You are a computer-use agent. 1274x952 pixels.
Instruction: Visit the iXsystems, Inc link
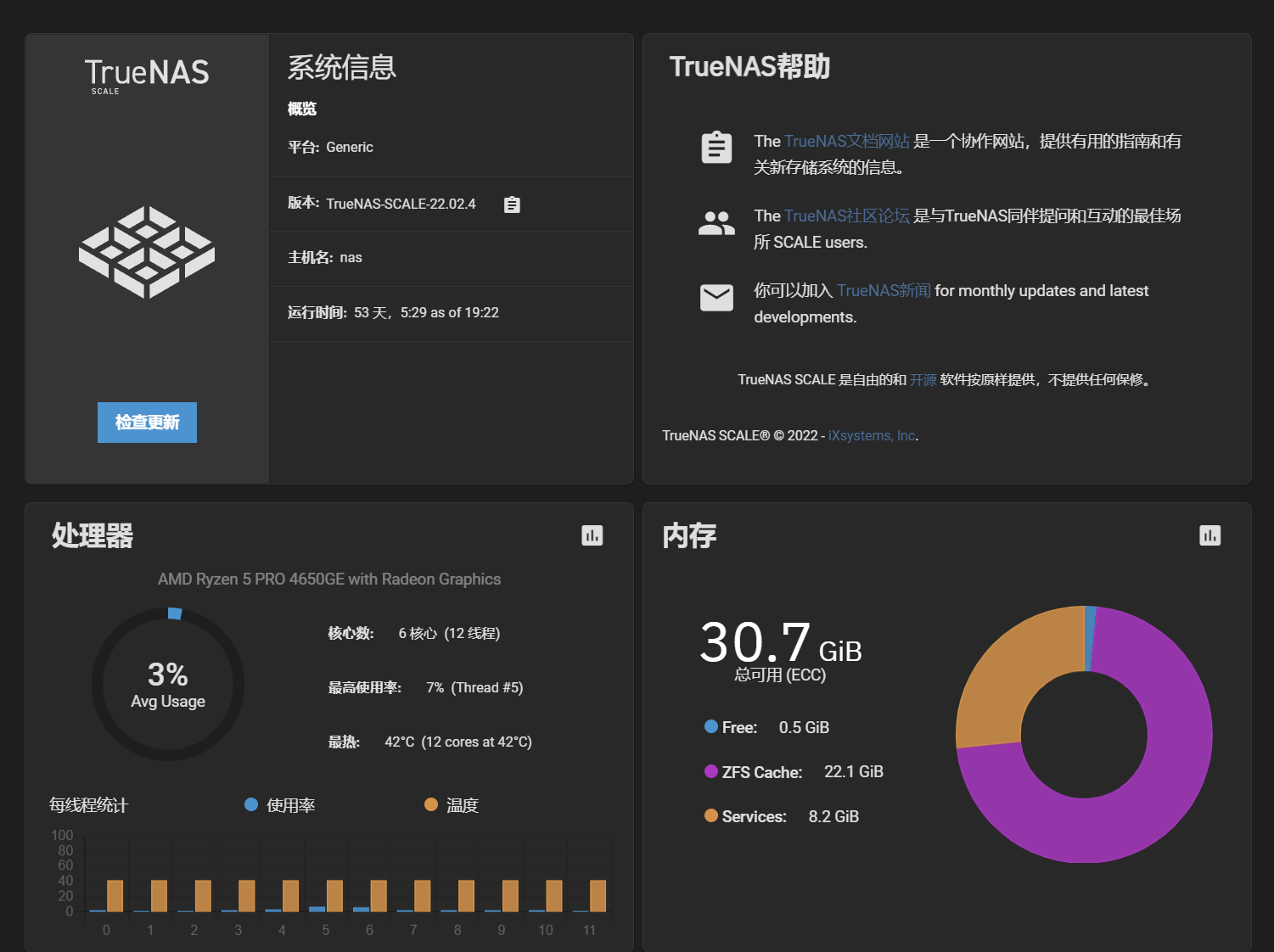point(870,435)
